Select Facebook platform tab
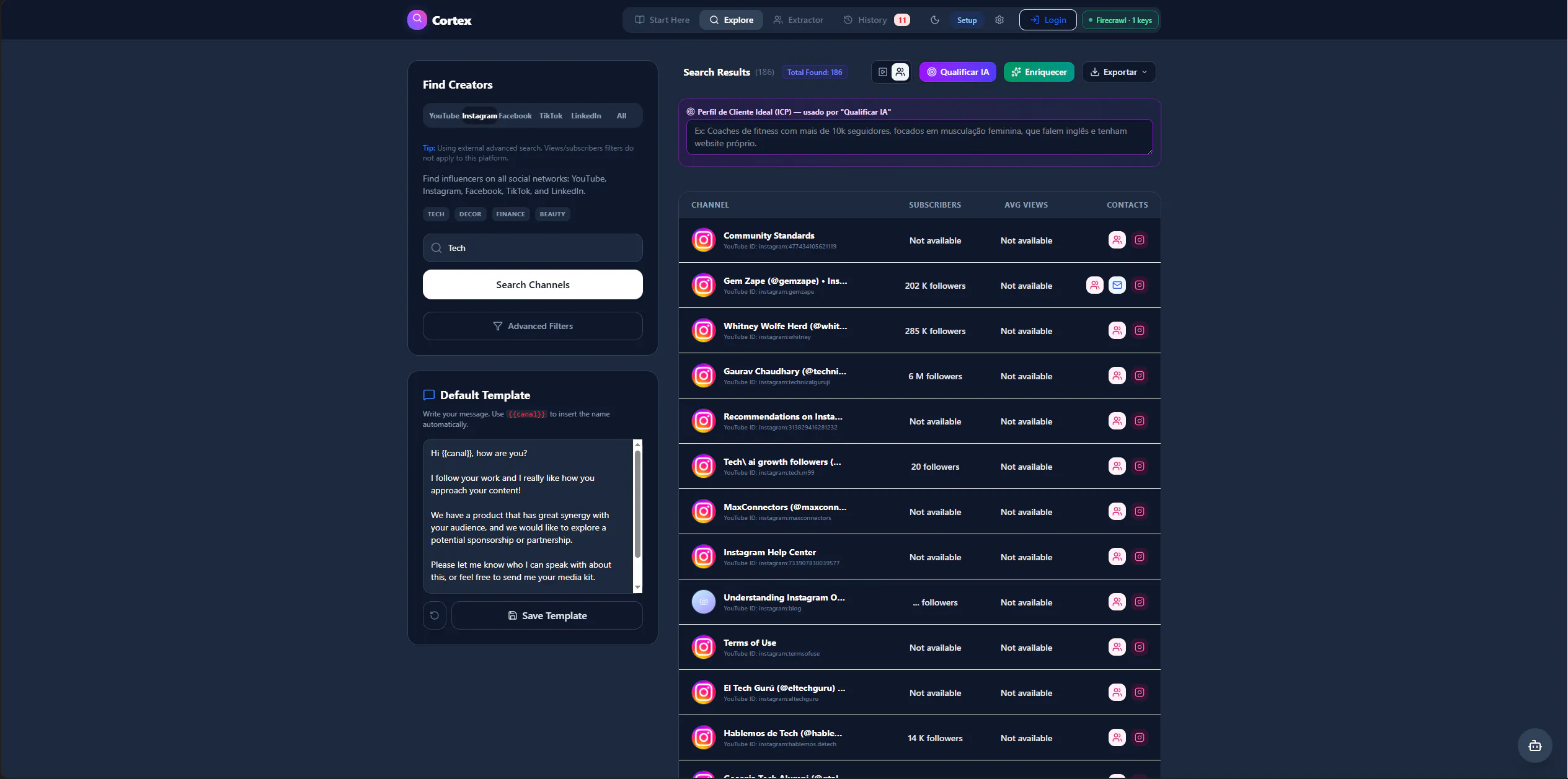The image size is (1568, 779). tap(515, 116)
